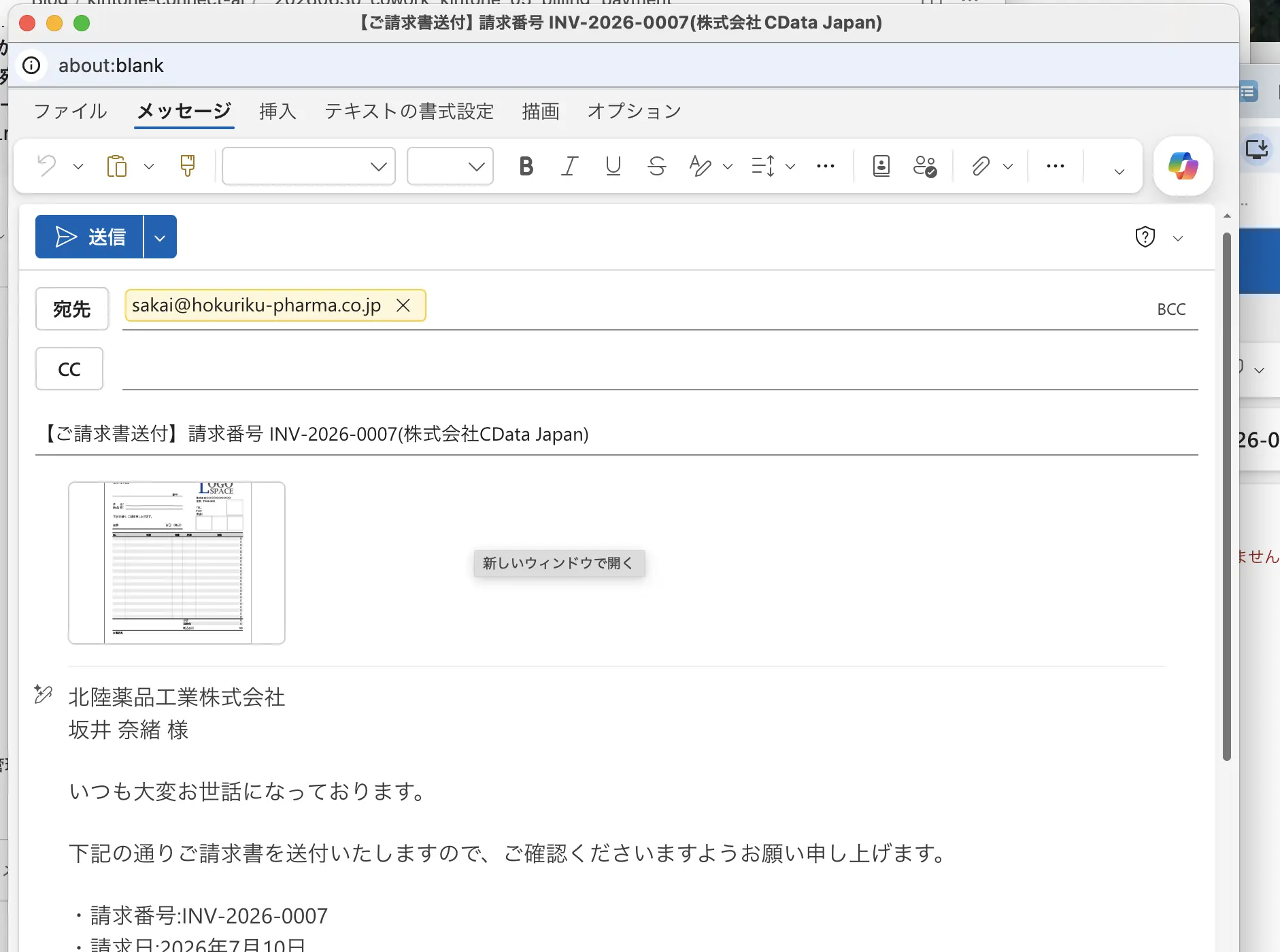
Task: Show the BCC field
Action: point(1171,309)
